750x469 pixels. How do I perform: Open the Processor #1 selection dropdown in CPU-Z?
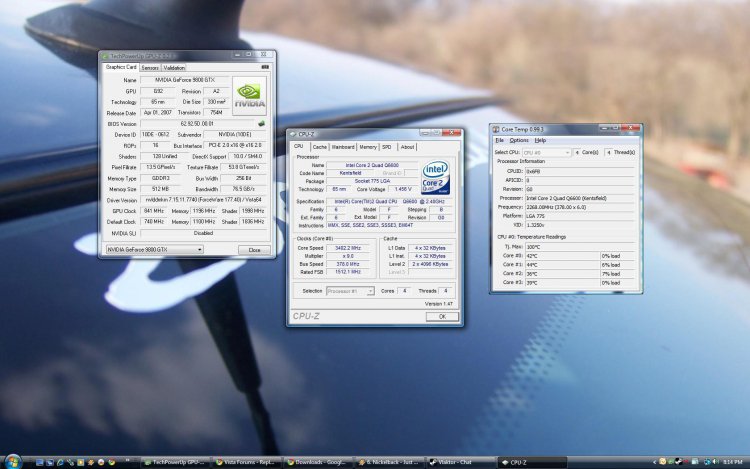click(350, 291)
